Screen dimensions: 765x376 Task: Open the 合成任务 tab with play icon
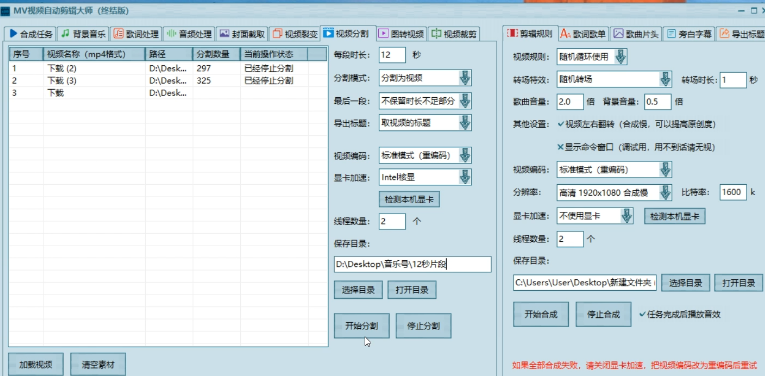[x=31, y=34]
